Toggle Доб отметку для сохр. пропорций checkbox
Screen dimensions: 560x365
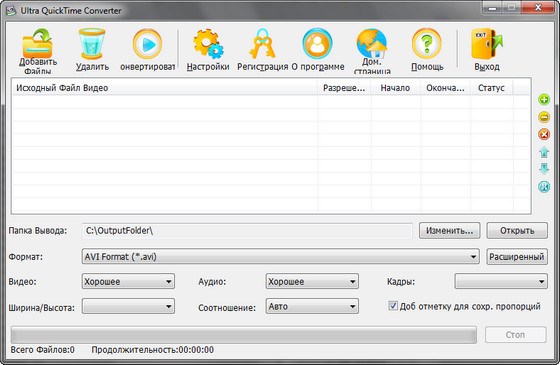[392, 306]
